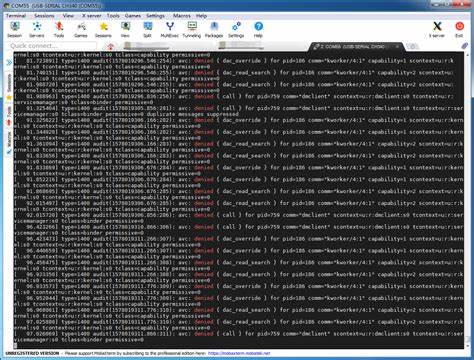Click the Servers toolbar icon
Screen dimensions: 474x360
(37, 29)
